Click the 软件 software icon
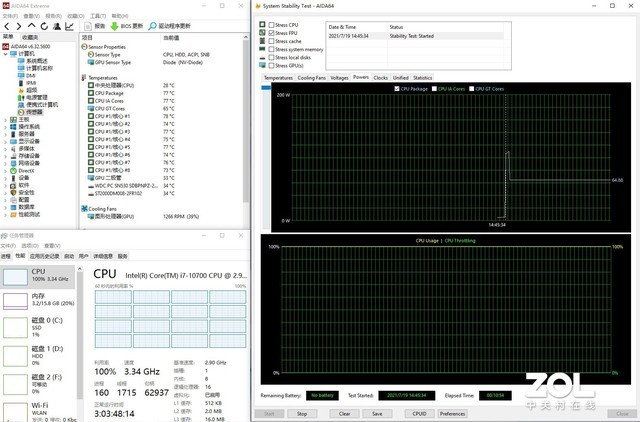Screen dimensions: 640x422 (x=13, y=185)
